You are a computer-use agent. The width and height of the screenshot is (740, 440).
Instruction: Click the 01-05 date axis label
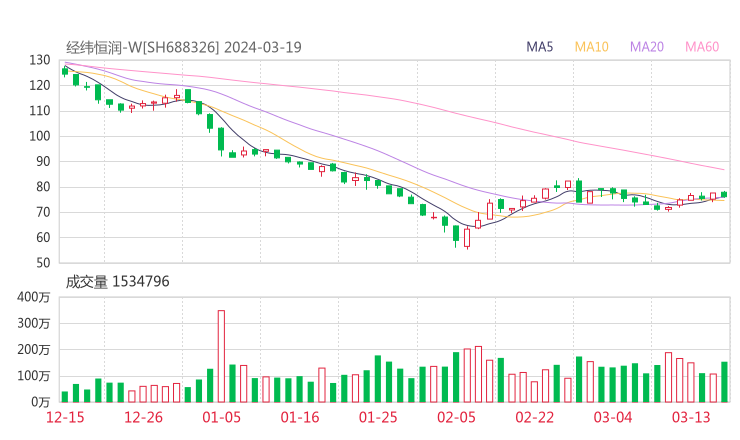click(221, 417)
